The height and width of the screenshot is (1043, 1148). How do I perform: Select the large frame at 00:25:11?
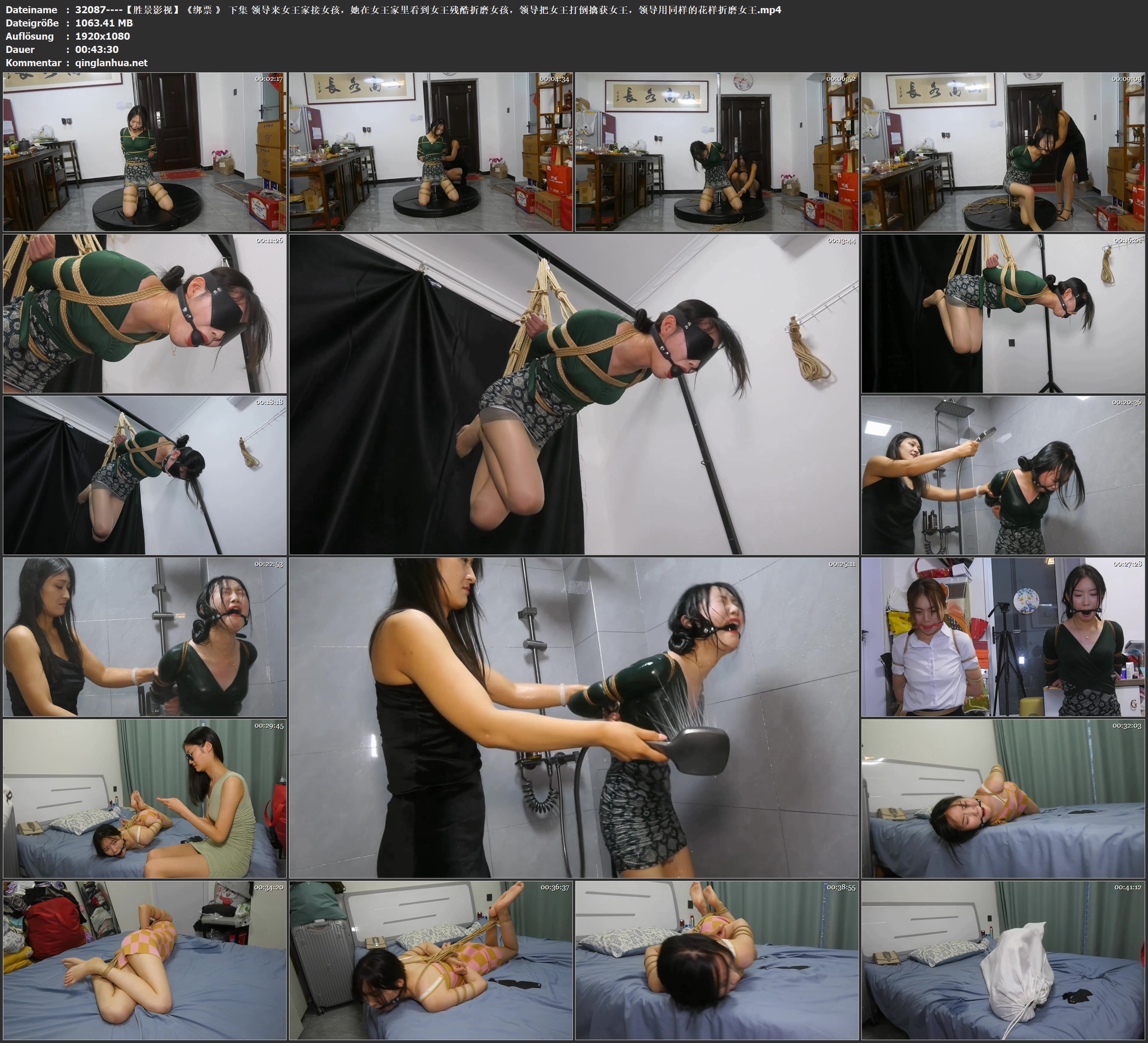pyautogui.click(x=573, y=717)
